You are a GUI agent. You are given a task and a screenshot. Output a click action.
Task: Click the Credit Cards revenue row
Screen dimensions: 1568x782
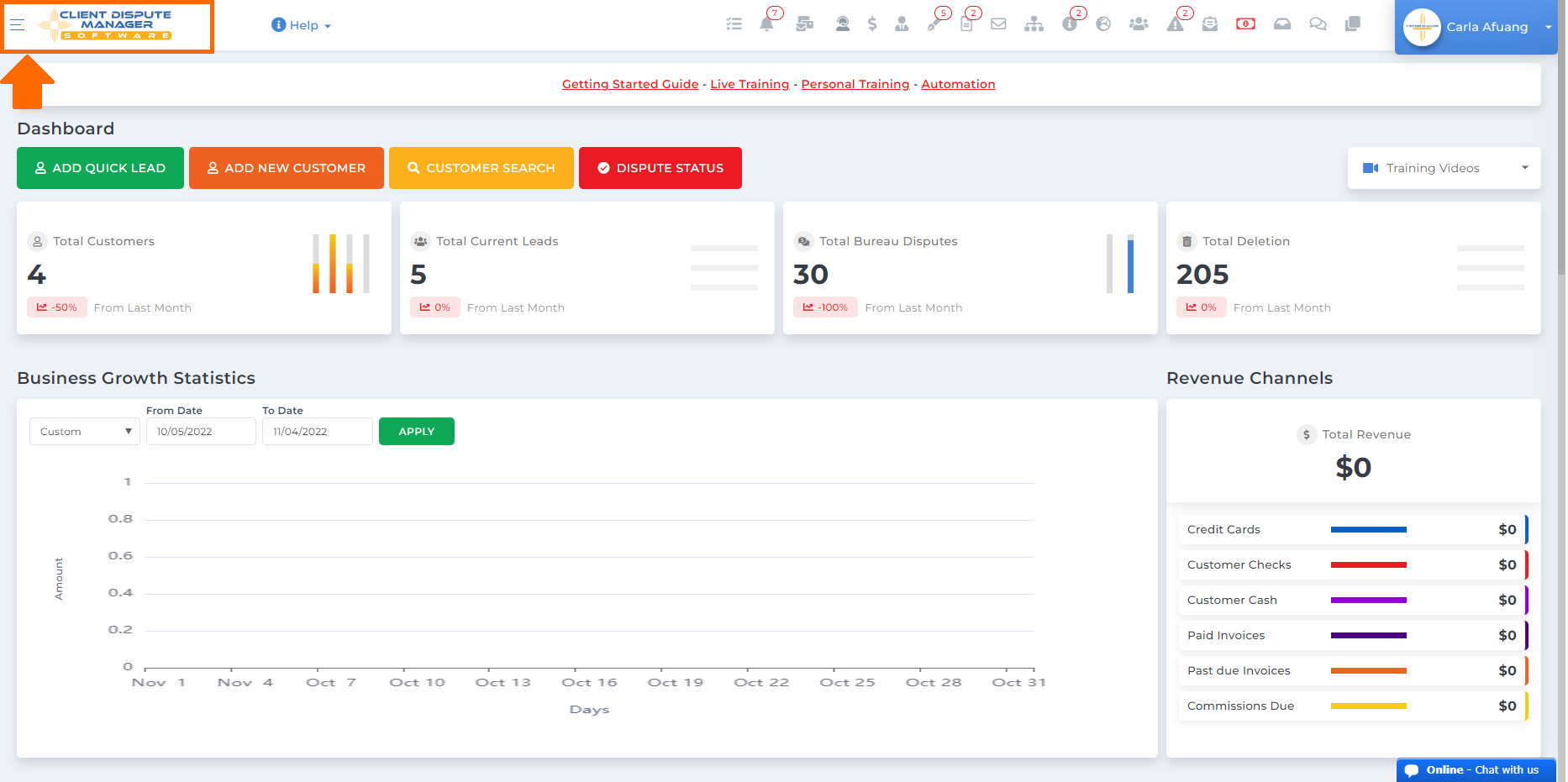click(x=1353, y=530)
